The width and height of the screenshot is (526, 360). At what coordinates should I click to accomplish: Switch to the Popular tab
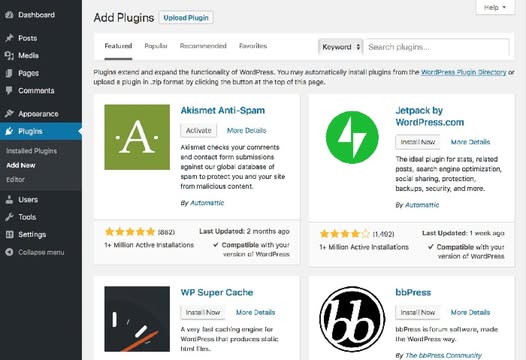tap(156, 46)
